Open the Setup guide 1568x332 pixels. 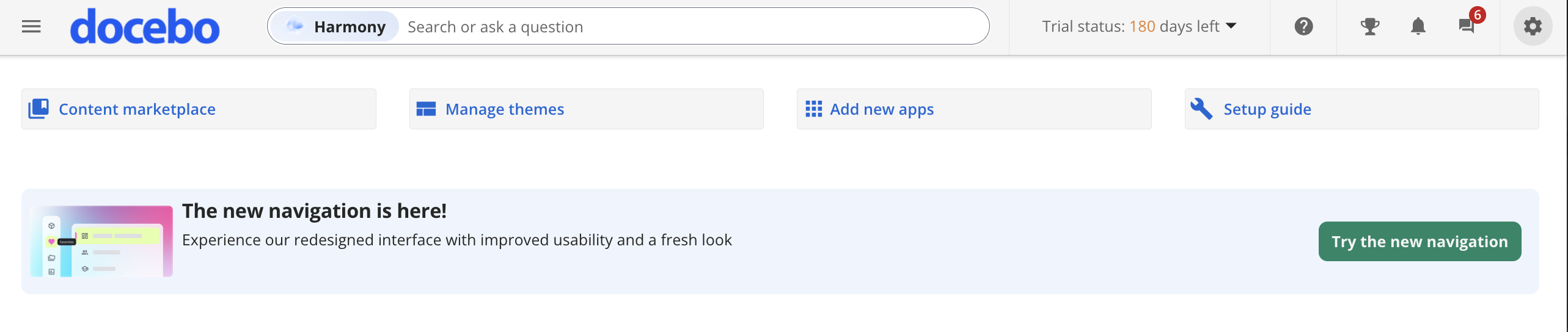[x=1267, y=109]
